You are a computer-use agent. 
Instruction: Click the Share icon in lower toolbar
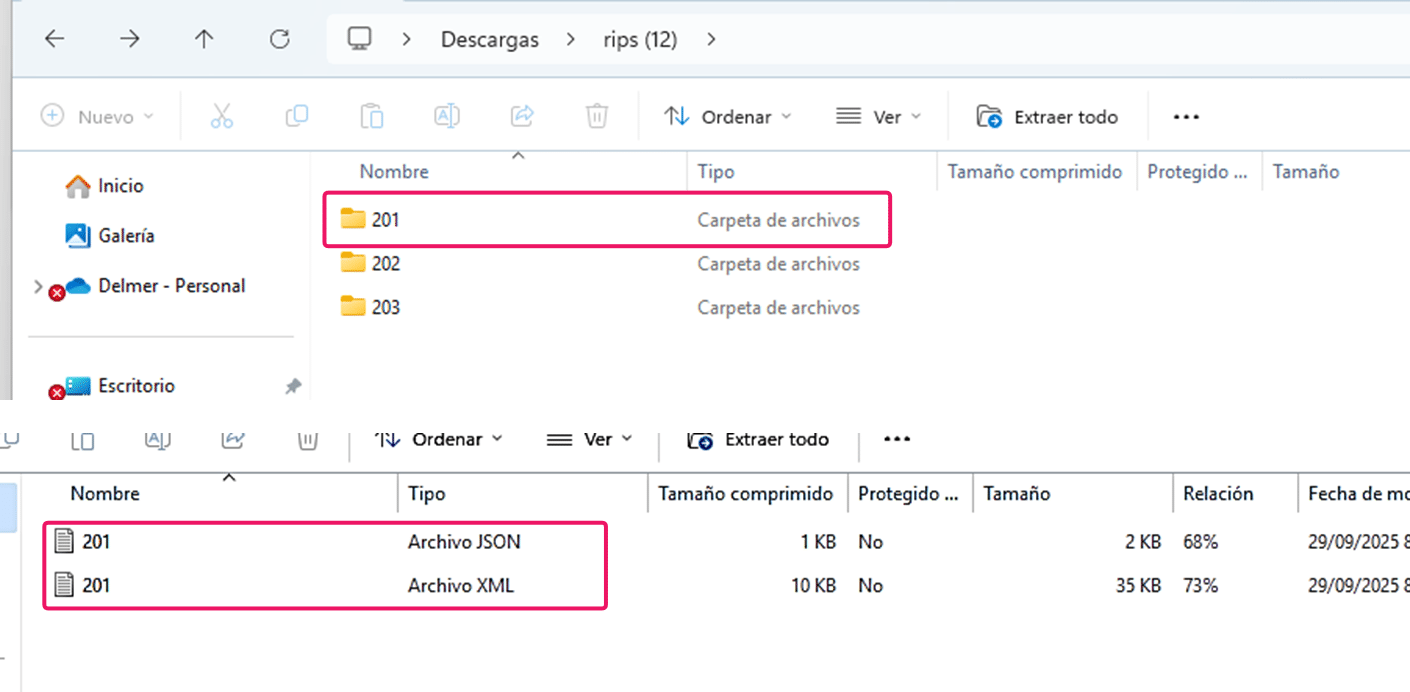[x=233, y=439]
